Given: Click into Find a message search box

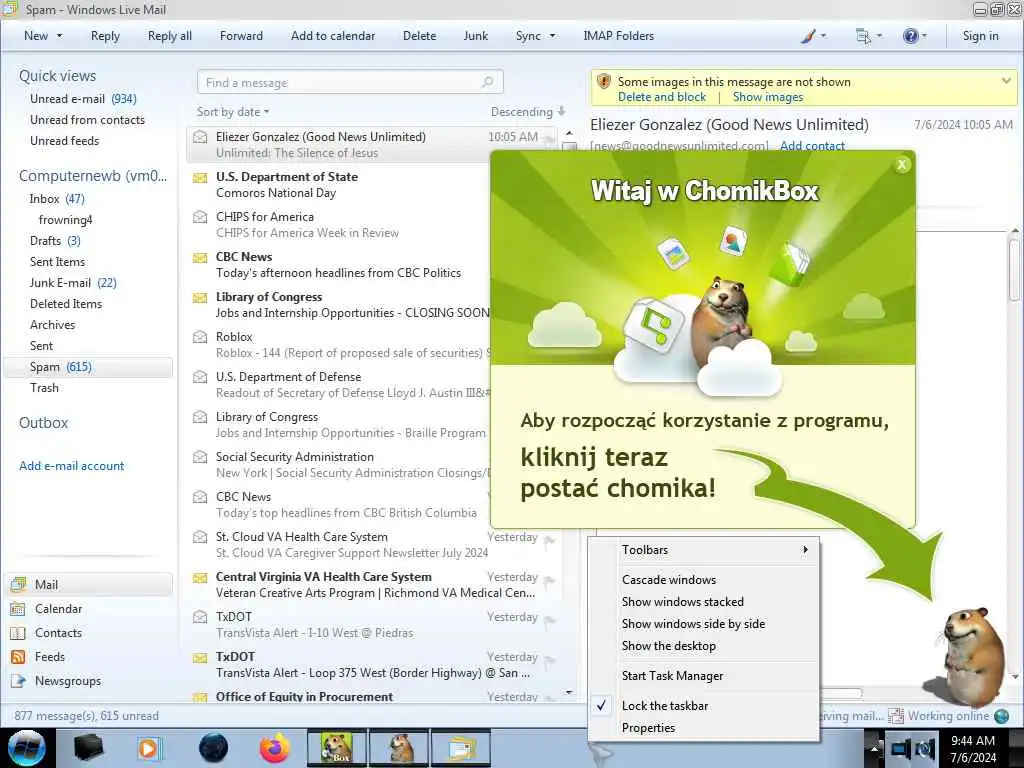Looking at the screenshot, I should tap(350, 82).
